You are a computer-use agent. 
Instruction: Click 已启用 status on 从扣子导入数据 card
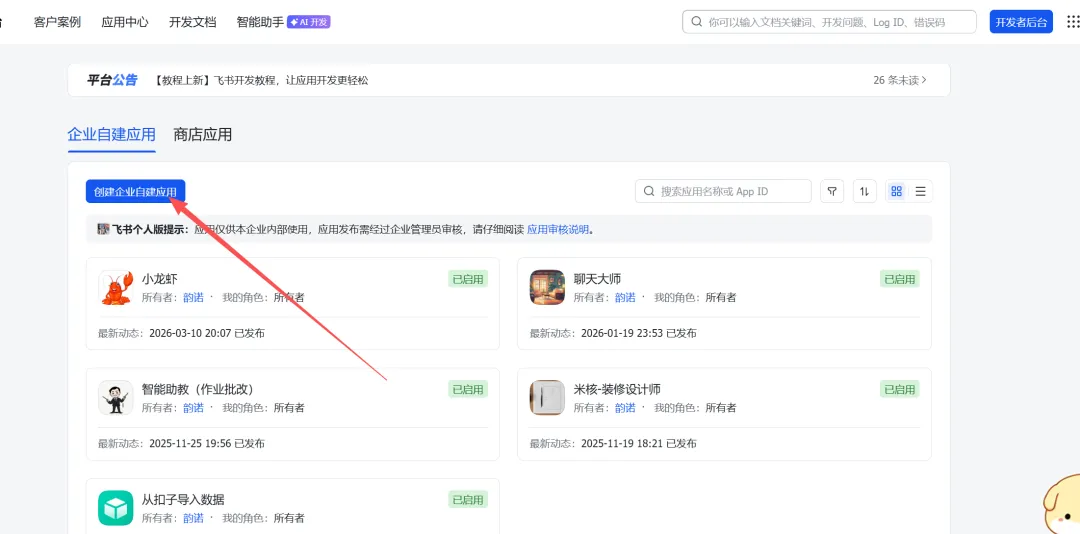[x=468, y=500]
